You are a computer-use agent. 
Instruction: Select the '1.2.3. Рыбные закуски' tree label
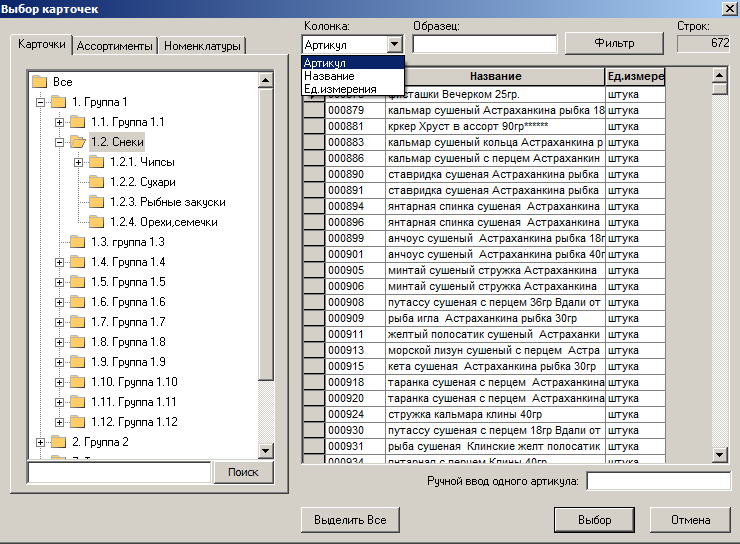coord(168,202)
